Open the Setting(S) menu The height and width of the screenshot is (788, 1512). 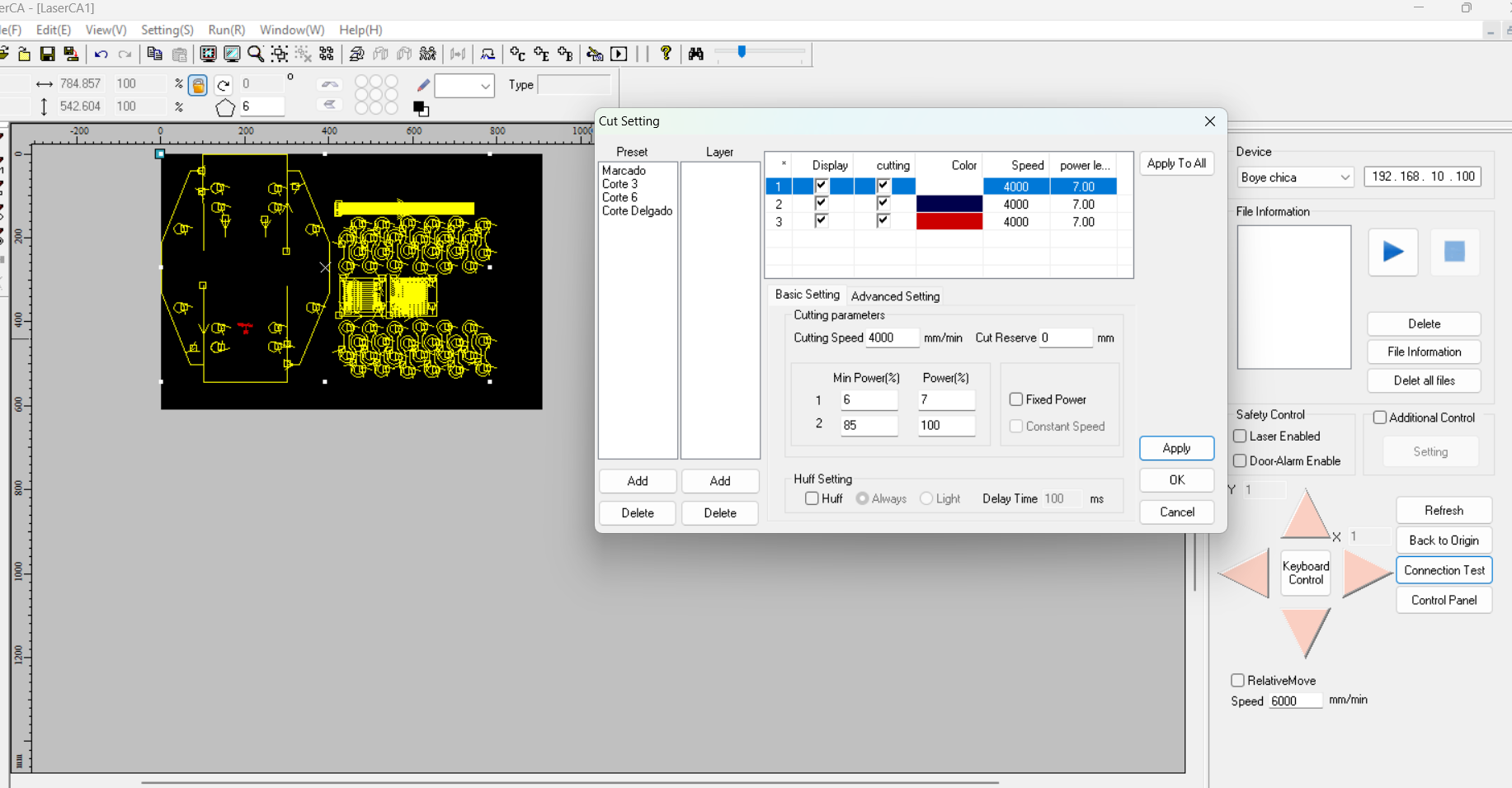(x=167, y=30)
